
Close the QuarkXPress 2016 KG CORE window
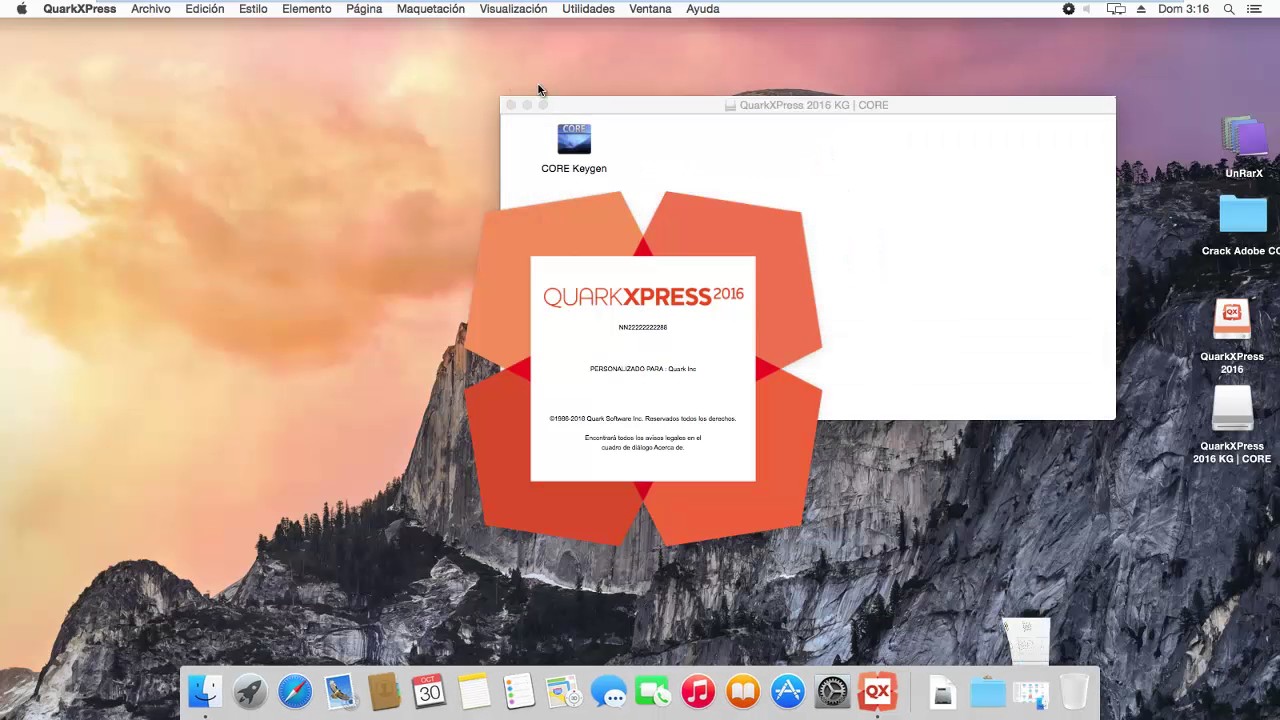point(511,105)
